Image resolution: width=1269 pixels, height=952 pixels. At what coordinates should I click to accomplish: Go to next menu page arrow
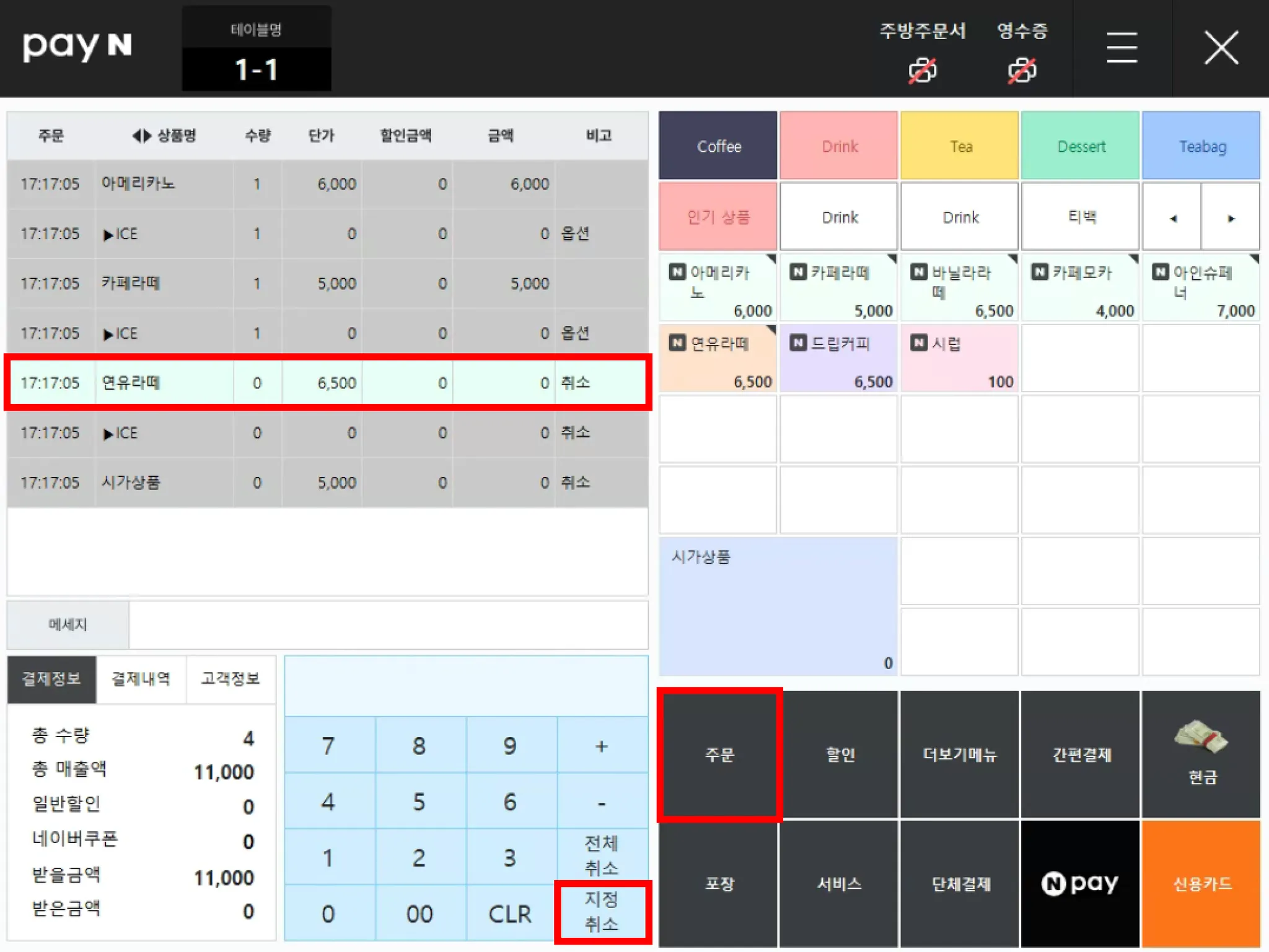(1231, 218)
